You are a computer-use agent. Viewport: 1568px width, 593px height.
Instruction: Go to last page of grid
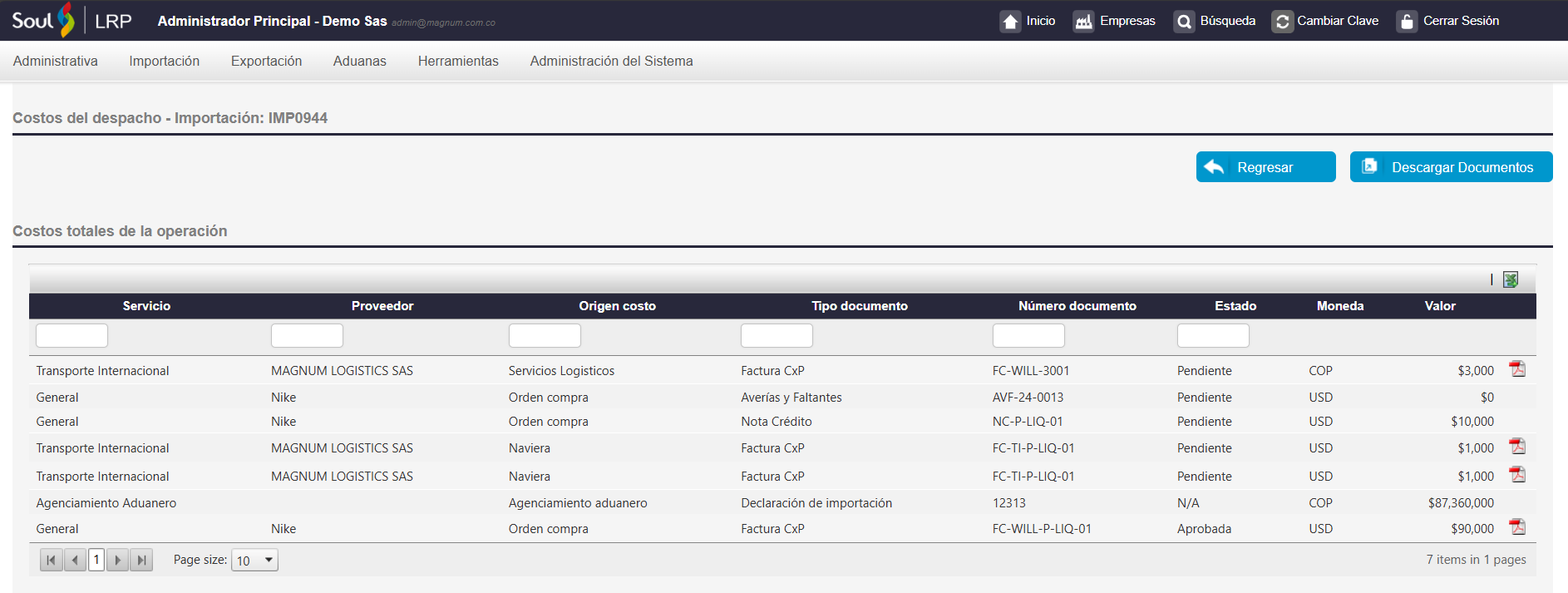[141, 560]
